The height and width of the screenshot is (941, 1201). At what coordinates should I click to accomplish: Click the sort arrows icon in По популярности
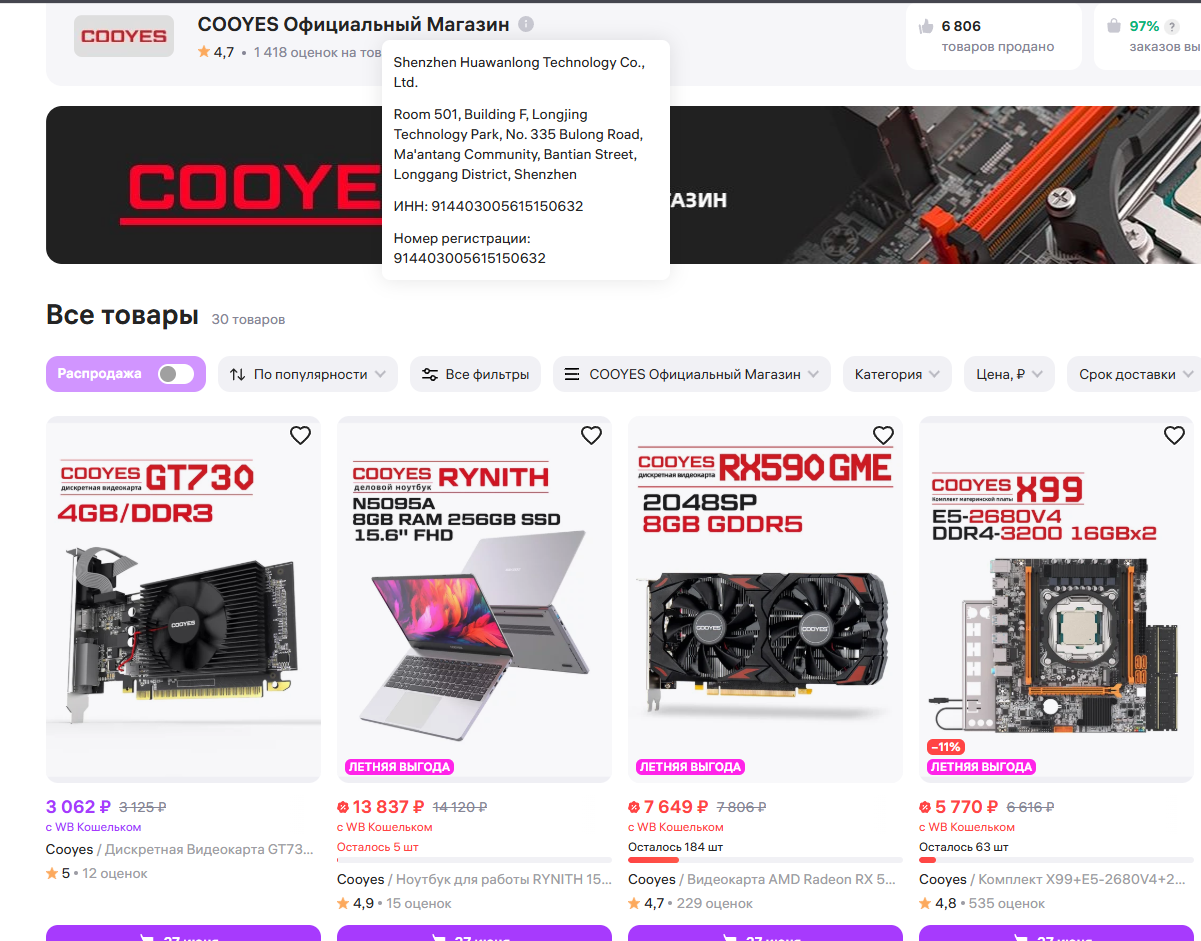coord(237,374)
